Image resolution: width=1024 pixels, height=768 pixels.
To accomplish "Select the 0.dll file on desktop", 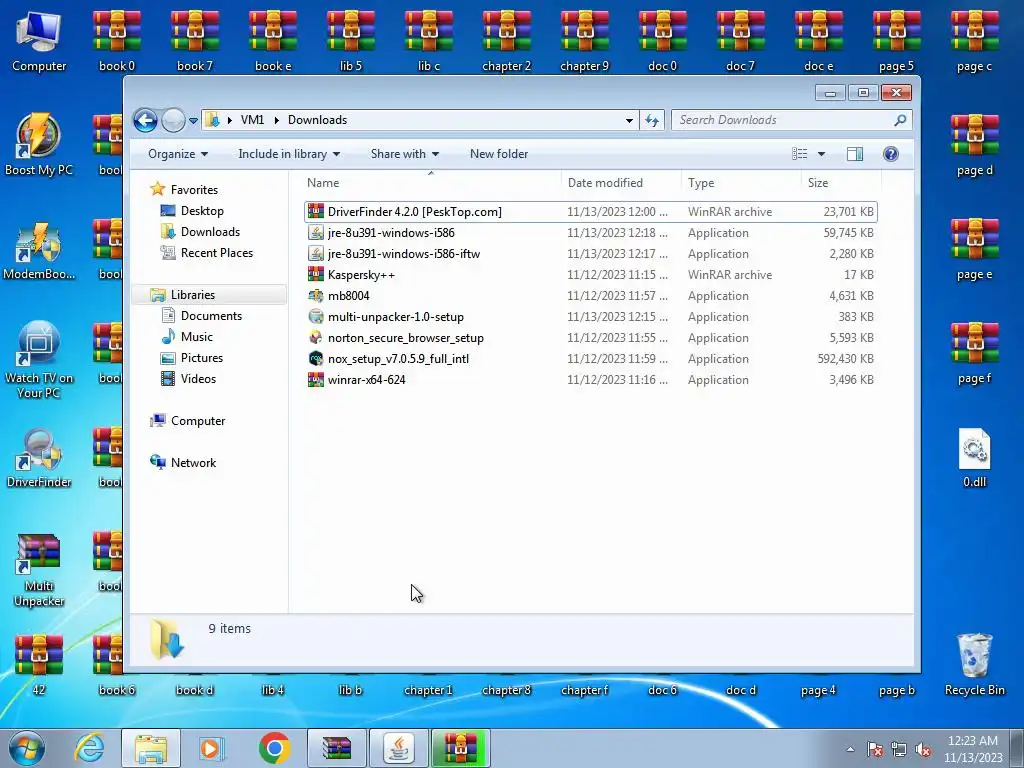I will point(974,458).
